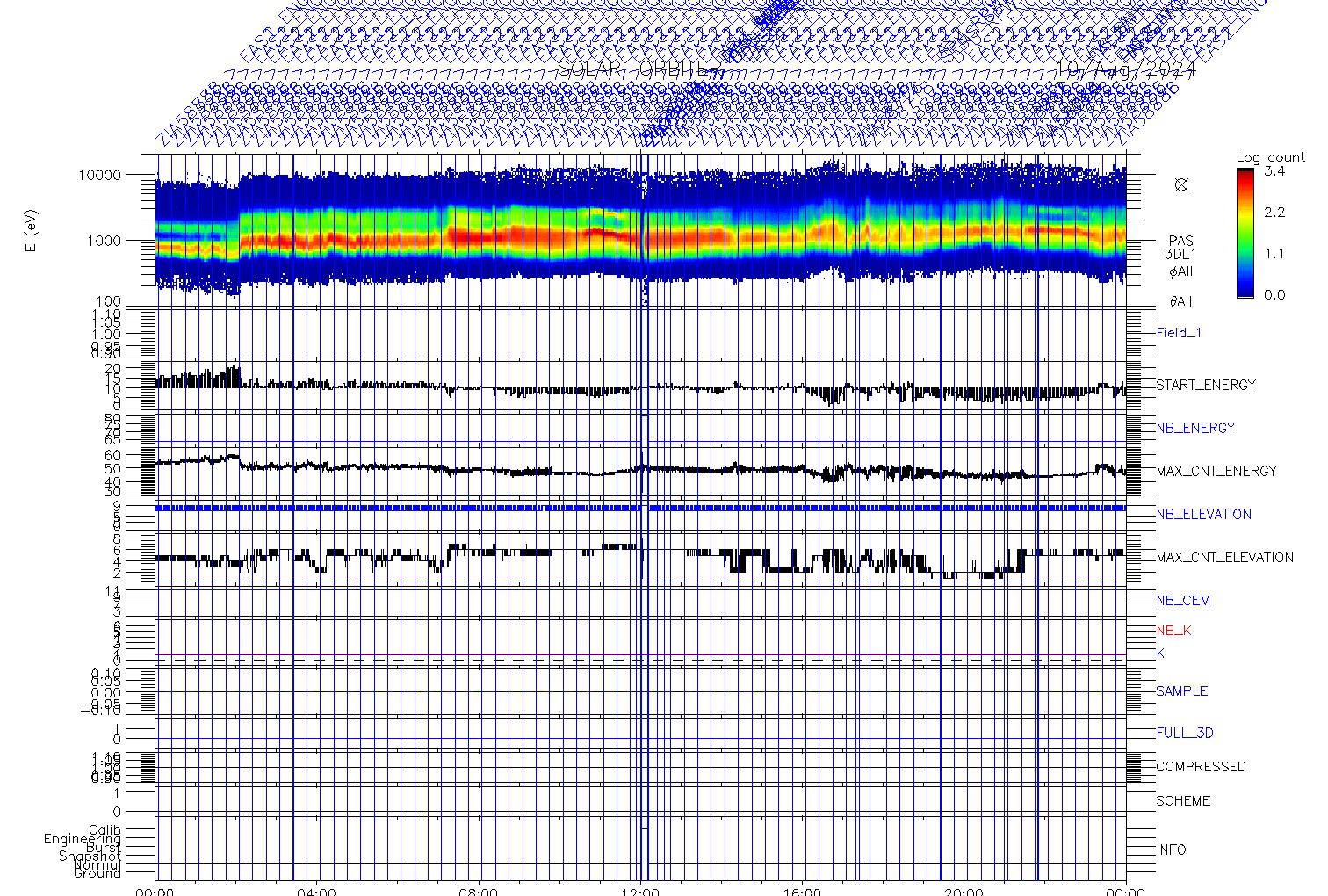
Task: Click the 1.1 colorbar tick value
Action: (1274, 254)
